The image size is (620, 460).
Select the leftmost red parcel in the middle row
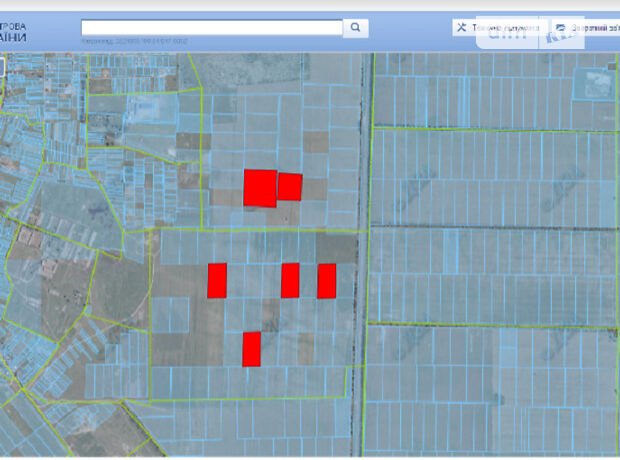point(217,280)
